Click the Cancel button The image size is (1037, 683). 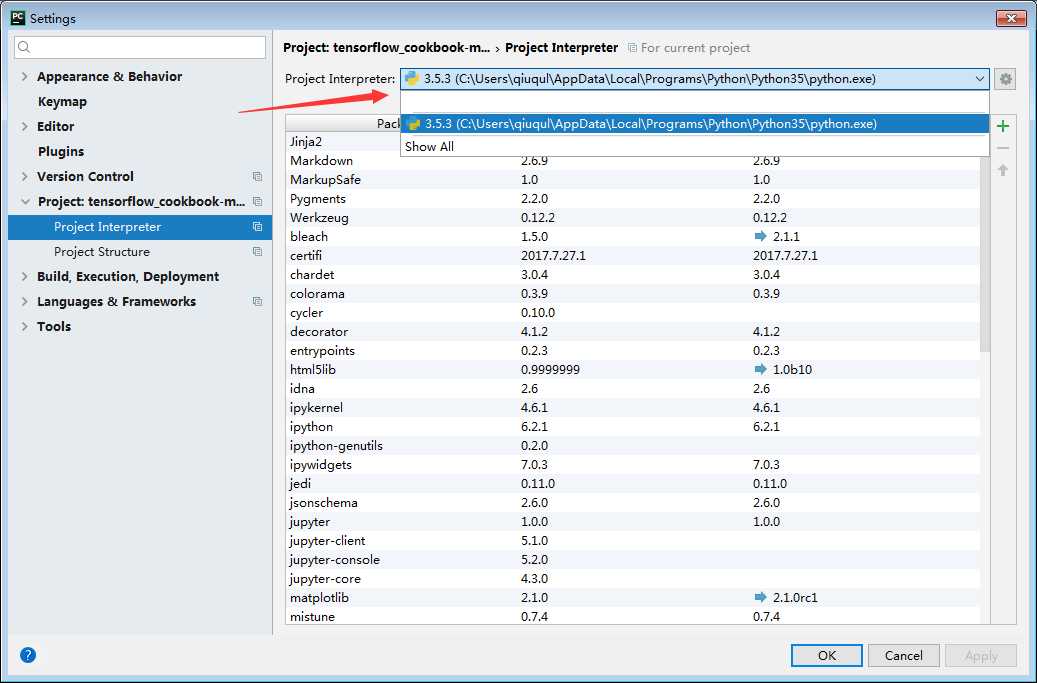point(903,655)
